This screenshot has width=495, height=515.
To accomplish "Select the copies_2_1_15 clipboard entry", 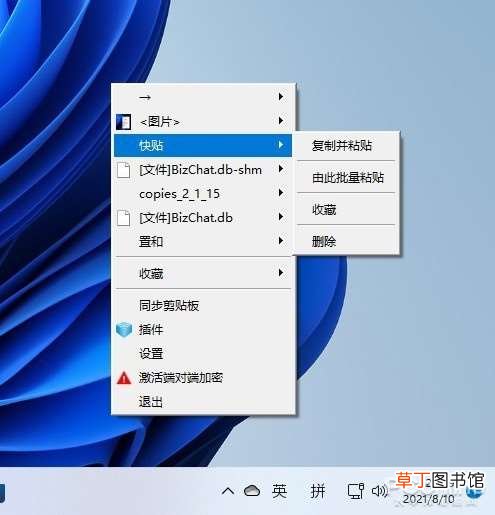I will 203,194.
